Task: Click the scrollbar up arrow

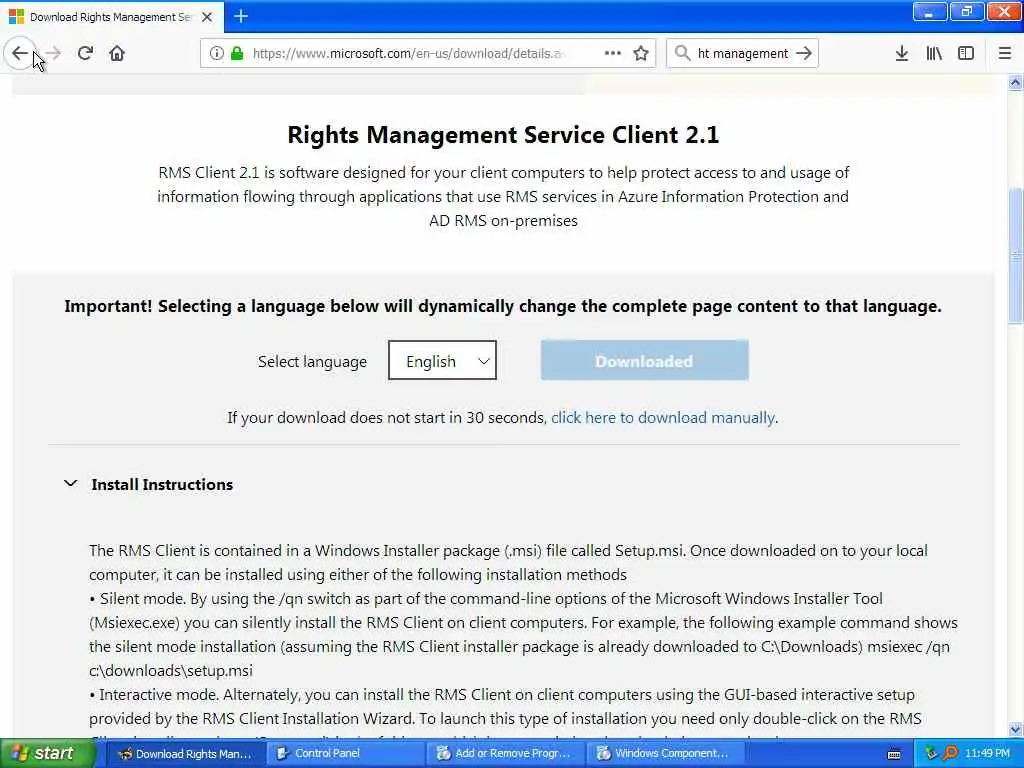Action: pos(1015,82)
